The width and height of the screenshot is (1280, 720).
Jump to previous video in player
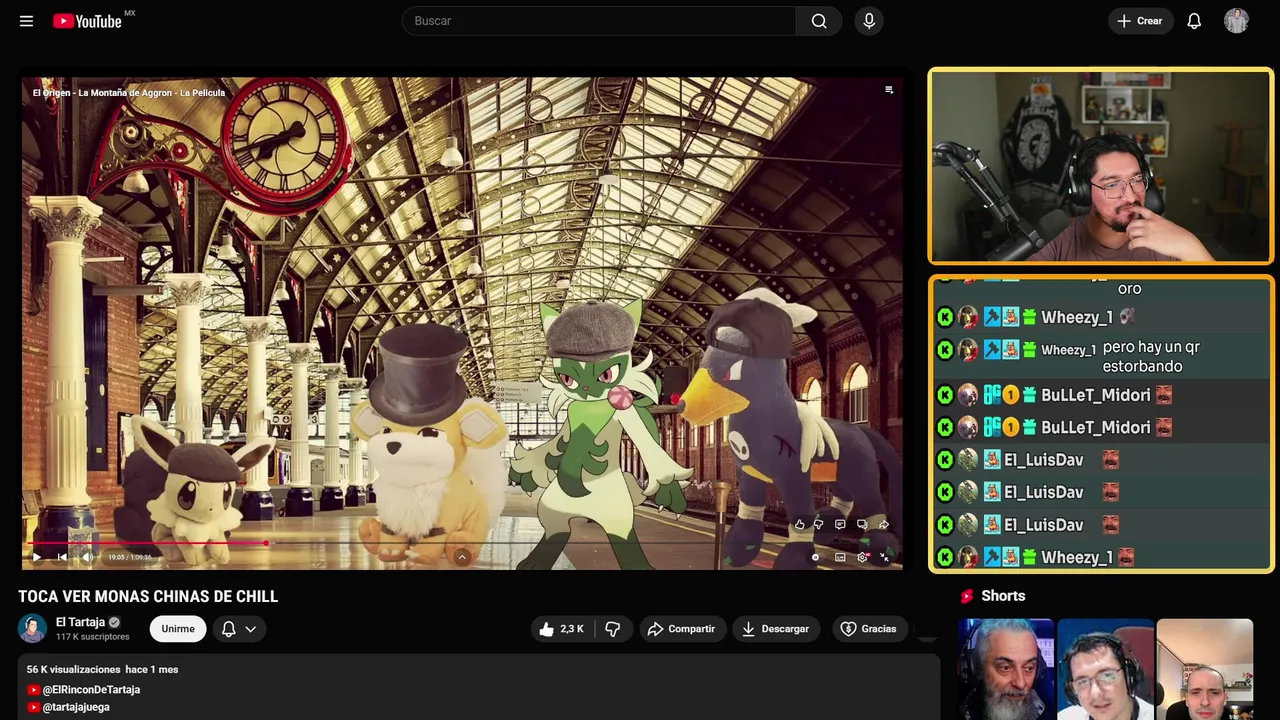(x=62, y=557)
